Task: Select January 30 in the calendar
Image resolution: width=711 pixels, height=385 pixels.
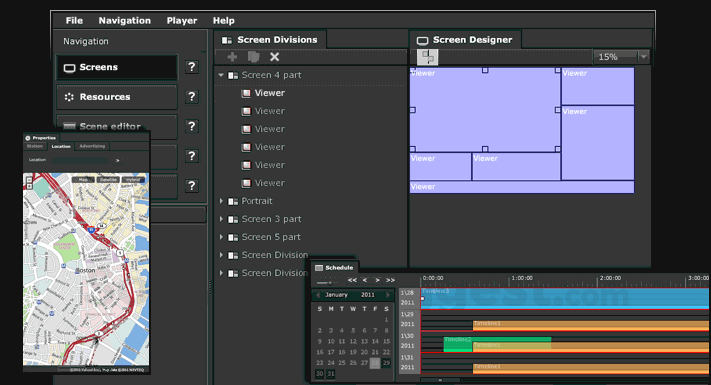Action: pyautogui.click(x=320, y=374)
